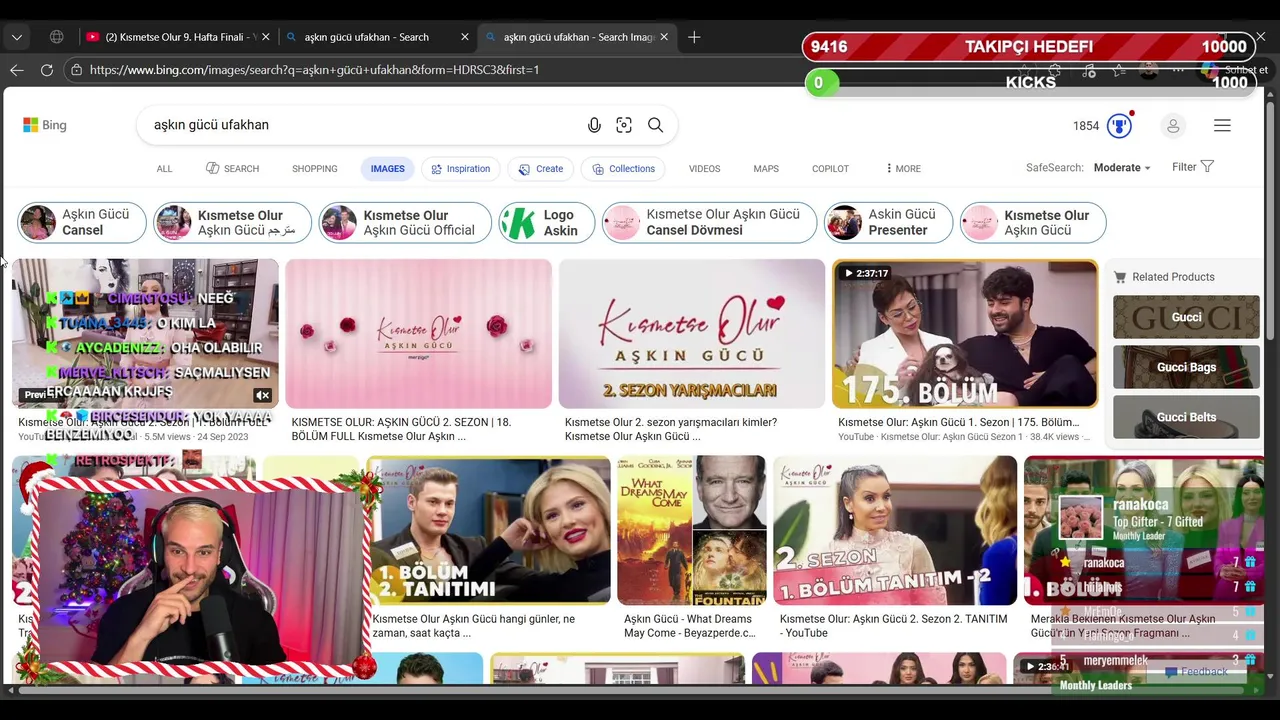Click the microphone voice search icon
Screen dimensions: 1280x720
coord(594,125)
